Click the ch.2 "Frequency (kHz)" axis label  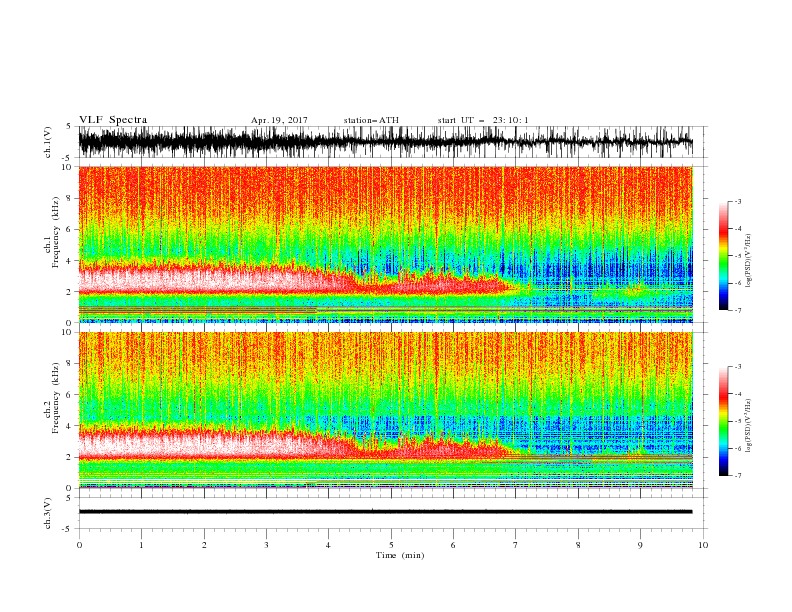pos(56,398)
